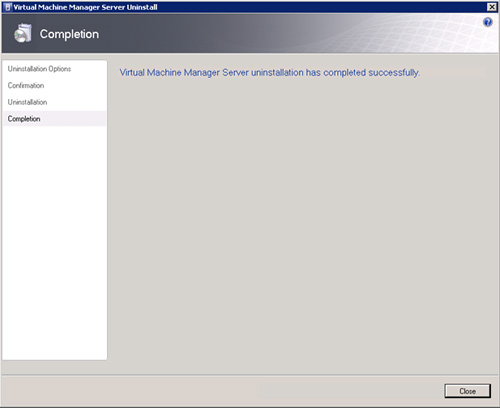The height and width of the screenshot is (408, 500).
Task: Close the window using the title bar X
Action: [492, 7]
